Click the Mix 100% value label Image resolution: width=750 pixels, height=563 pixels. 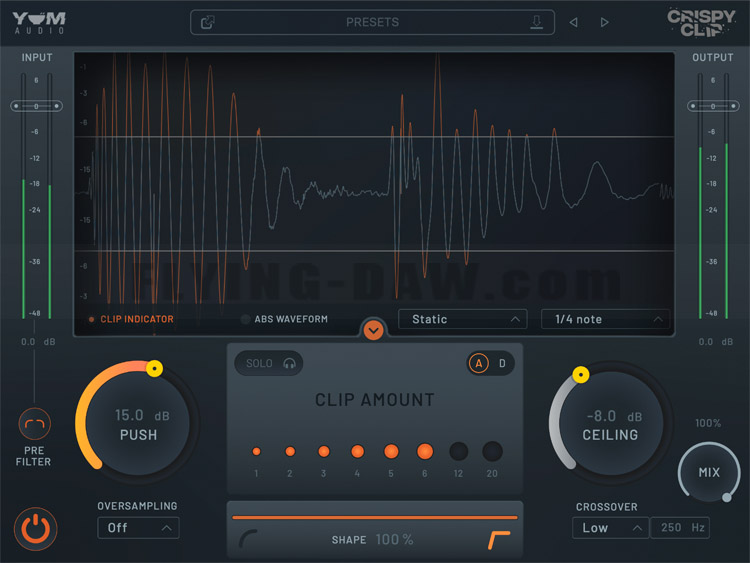pos(708,423)
